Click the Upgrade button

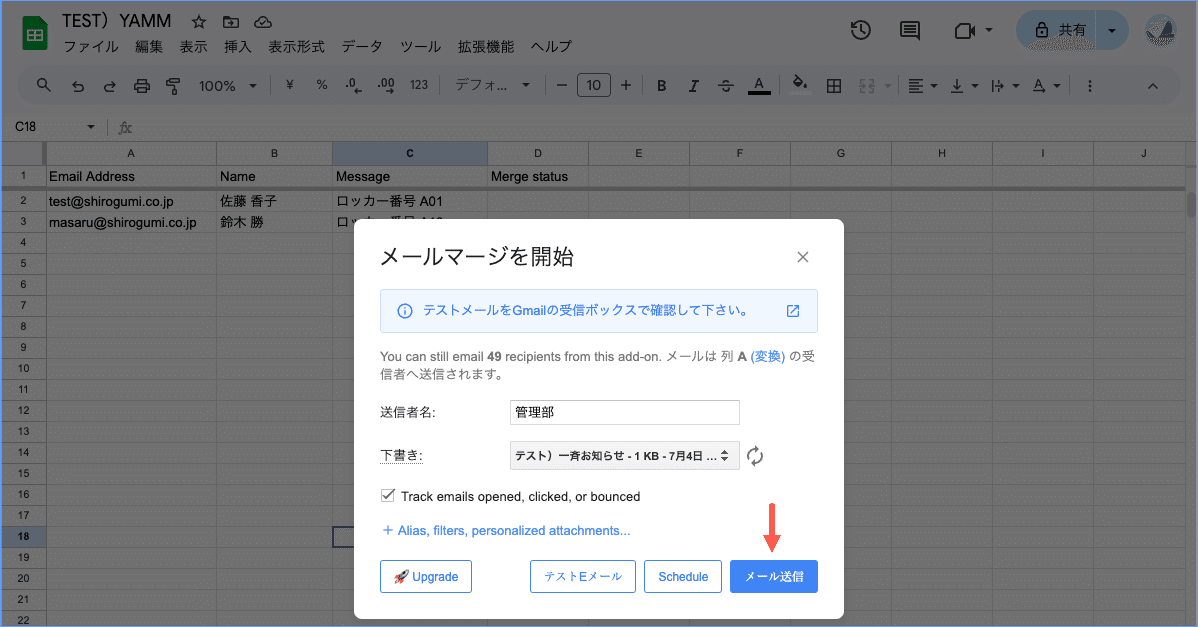pyautogui.click(x=426, y=577)
